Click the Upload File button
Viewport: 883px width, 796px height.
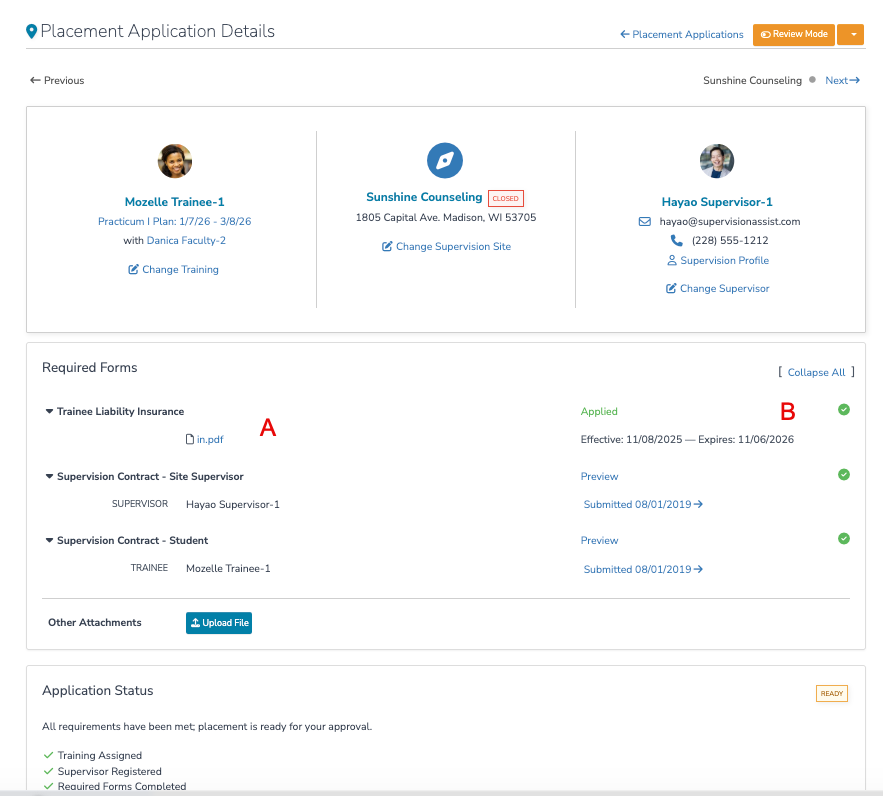(219, 623)
